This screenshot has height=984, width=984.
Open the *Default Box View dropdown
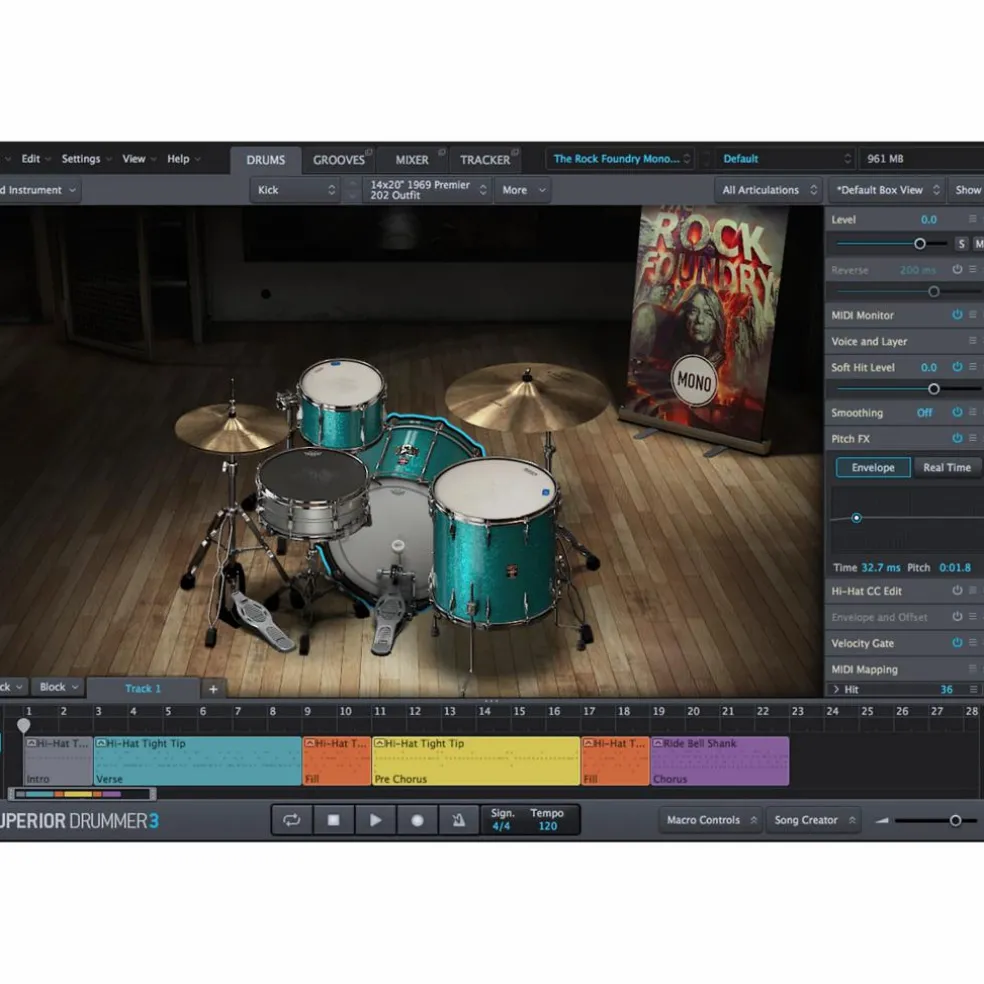click(x=887, y=190)
